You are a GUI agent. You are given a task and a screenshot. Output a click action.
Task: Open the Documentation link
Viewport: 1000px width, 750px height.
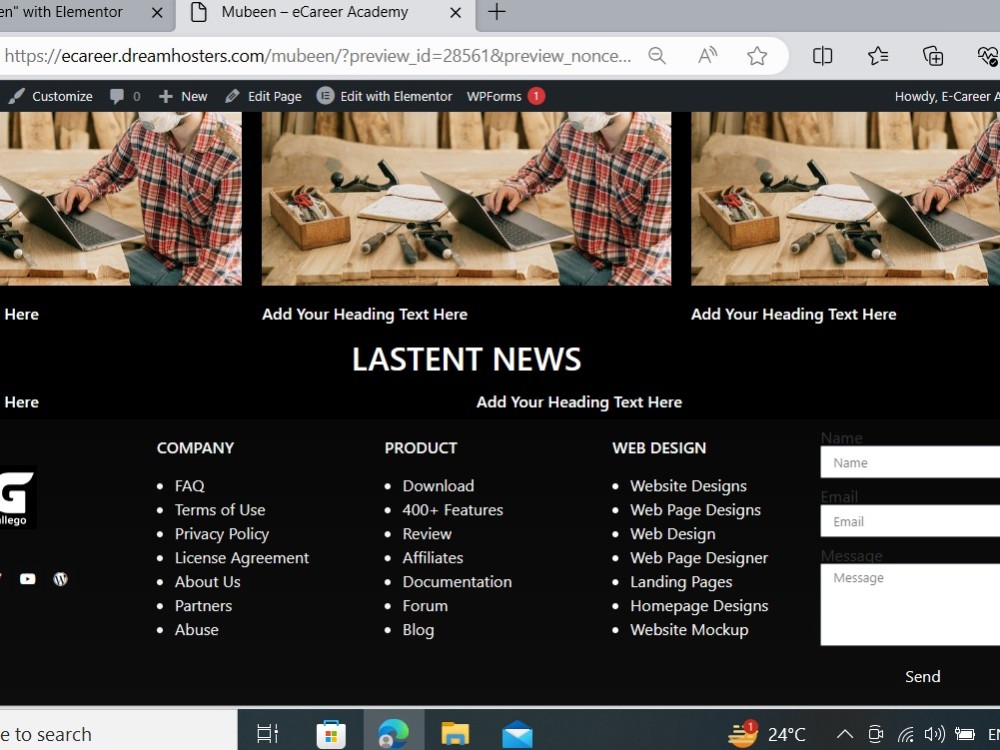pyautogui.click(x=457, y=582)
